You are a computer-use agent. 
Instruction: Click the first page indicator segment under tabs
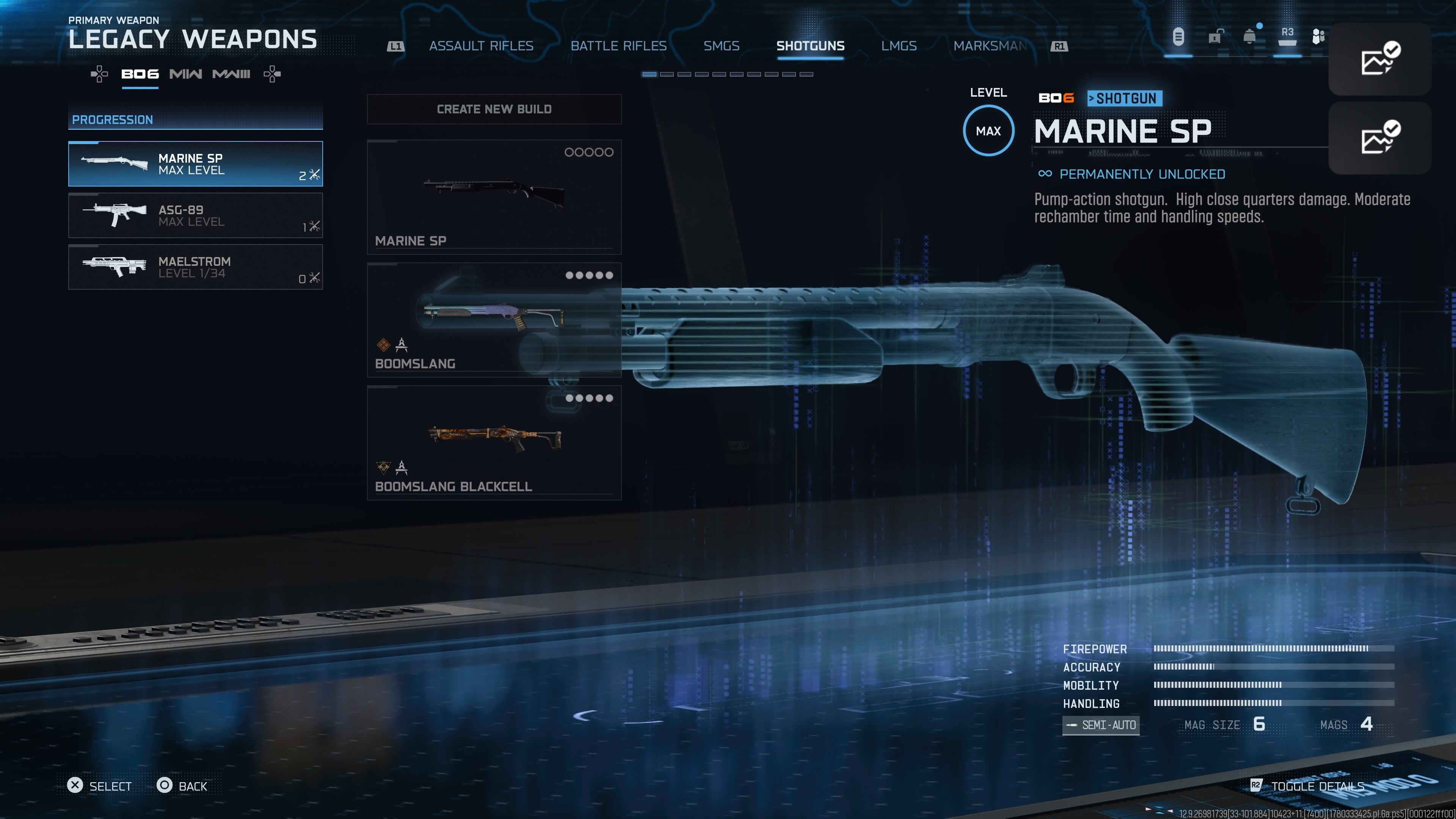650,74
